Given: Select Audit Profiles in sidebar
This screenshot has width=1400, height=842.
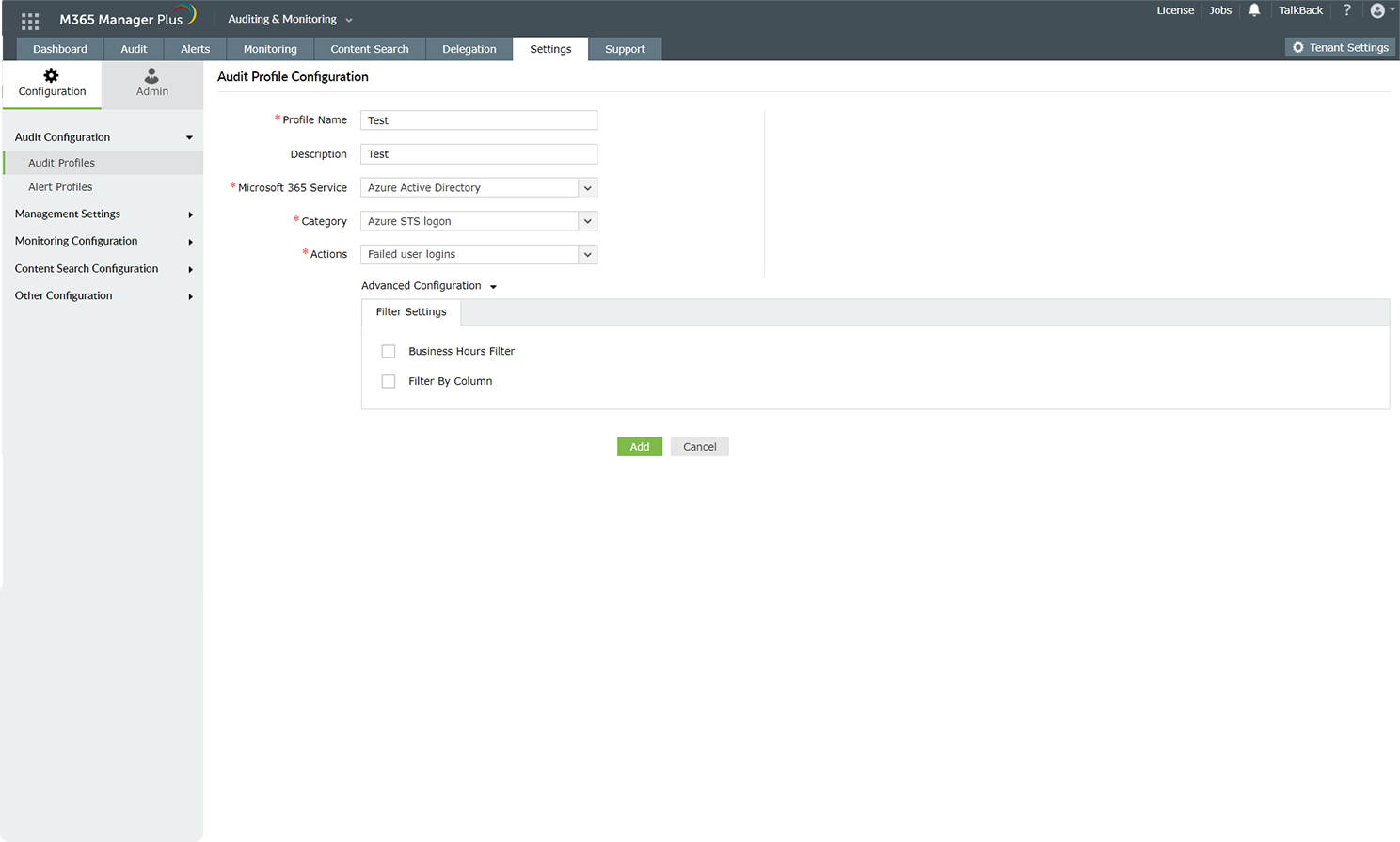Looking at the screenshot, I should pyautogui.click(x=103, y=163).
